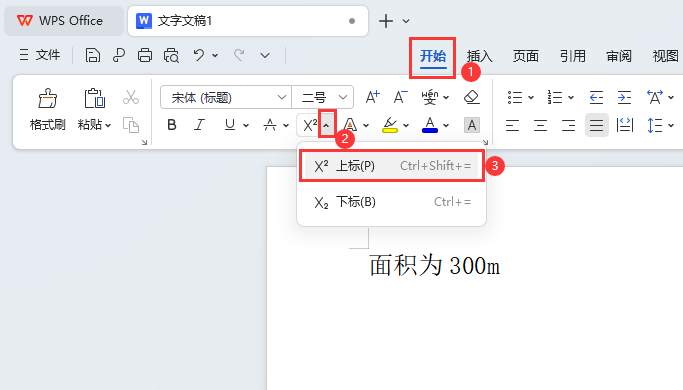Open the 文件 menu
683x390 pixels.
click(40, 55)
